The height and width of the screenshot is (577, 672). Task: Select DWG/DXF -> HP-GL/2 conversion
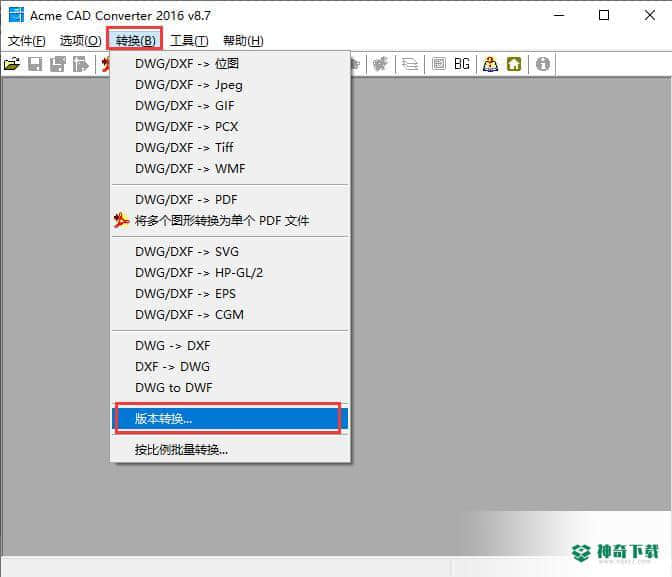coord(230,272)
